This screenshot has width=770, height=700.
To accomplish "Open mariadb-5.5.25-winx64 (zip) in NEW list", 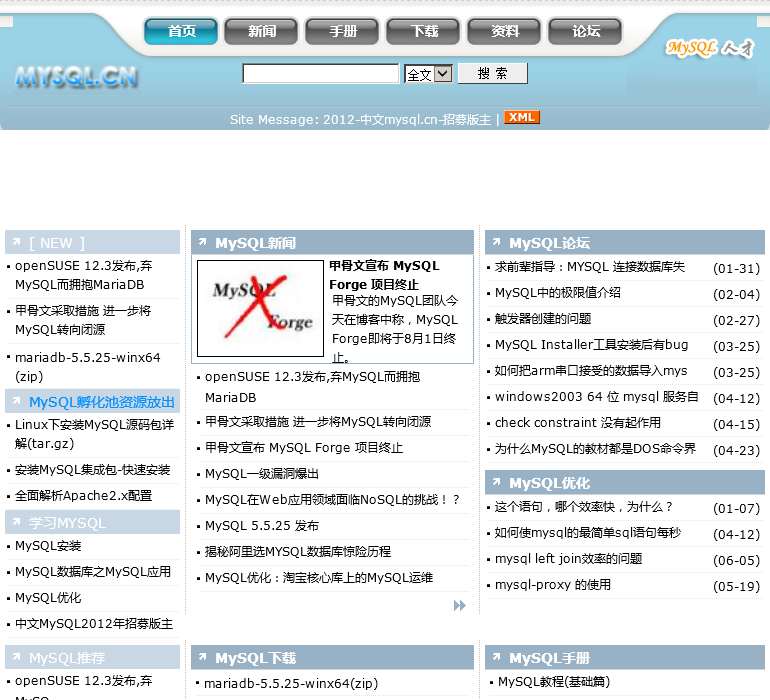I will pos(87,366).
